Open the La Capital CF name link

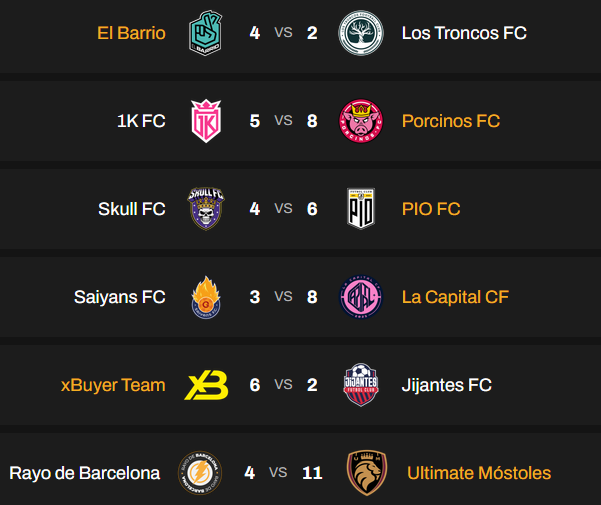[x=455, y=297]
